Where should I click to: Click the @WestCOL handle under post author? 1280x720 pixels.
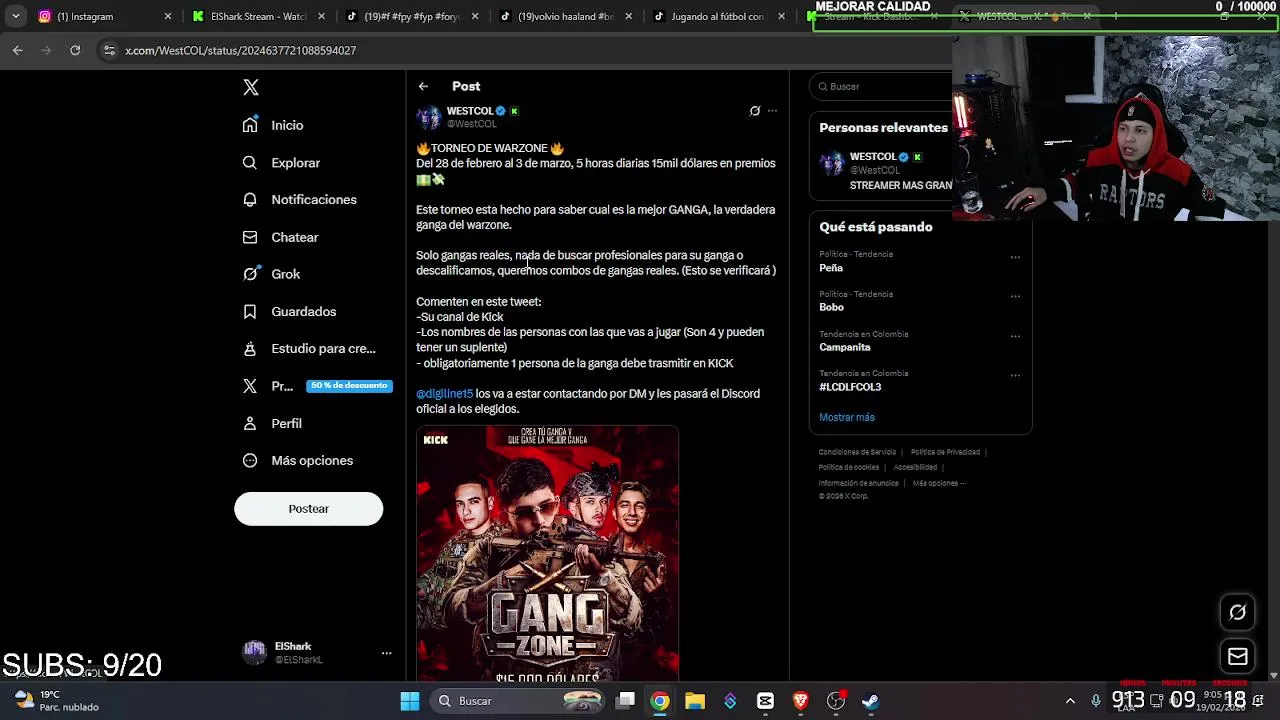tap(471, 124)
